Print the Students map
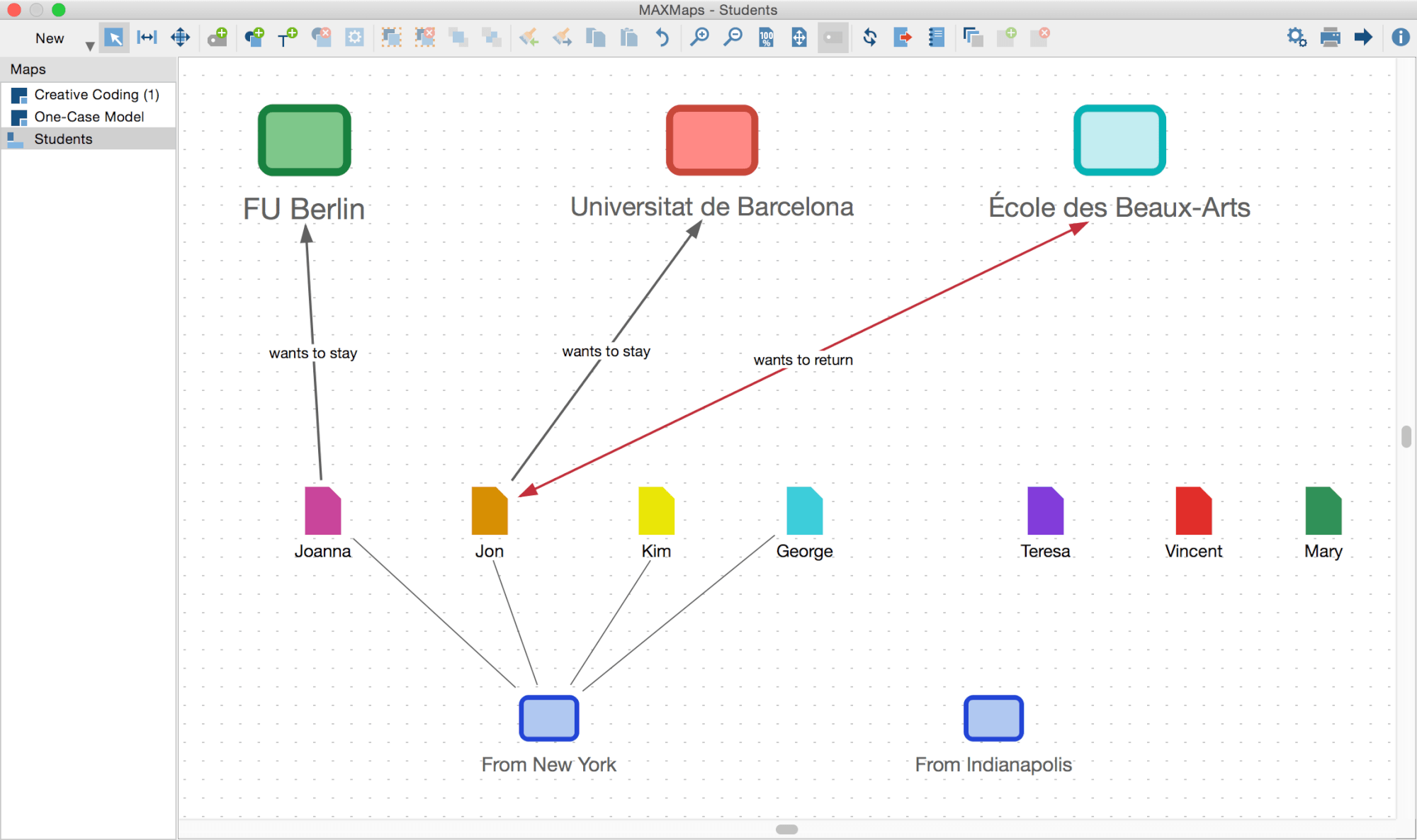The width and height of the screenshot is (1417, 840). click(x=1330, y=38)
